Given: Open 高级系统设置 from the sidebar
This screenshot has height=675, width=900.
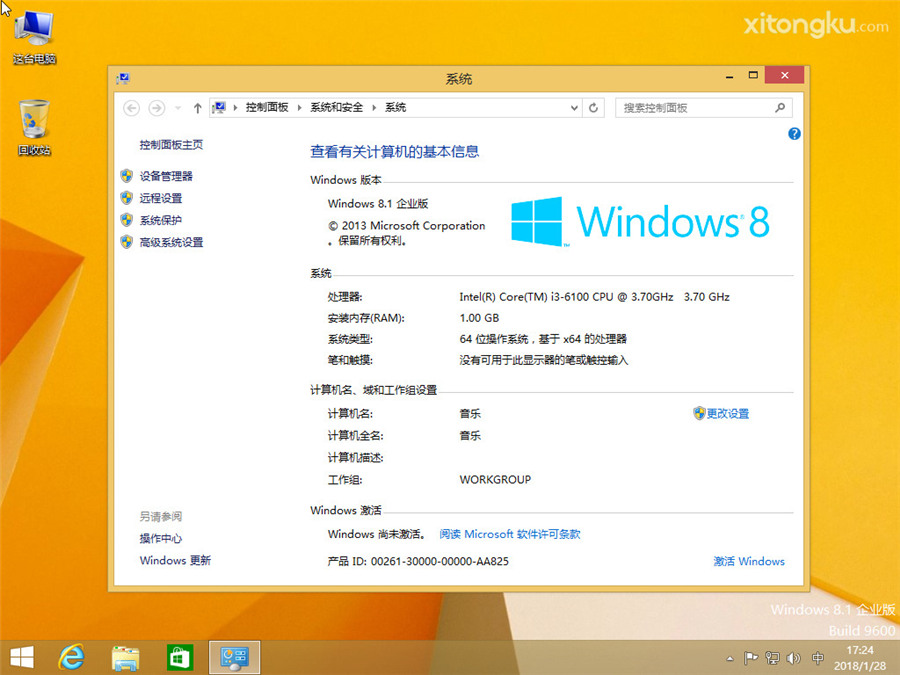Looking at the screenshot, I should point(173,241).
